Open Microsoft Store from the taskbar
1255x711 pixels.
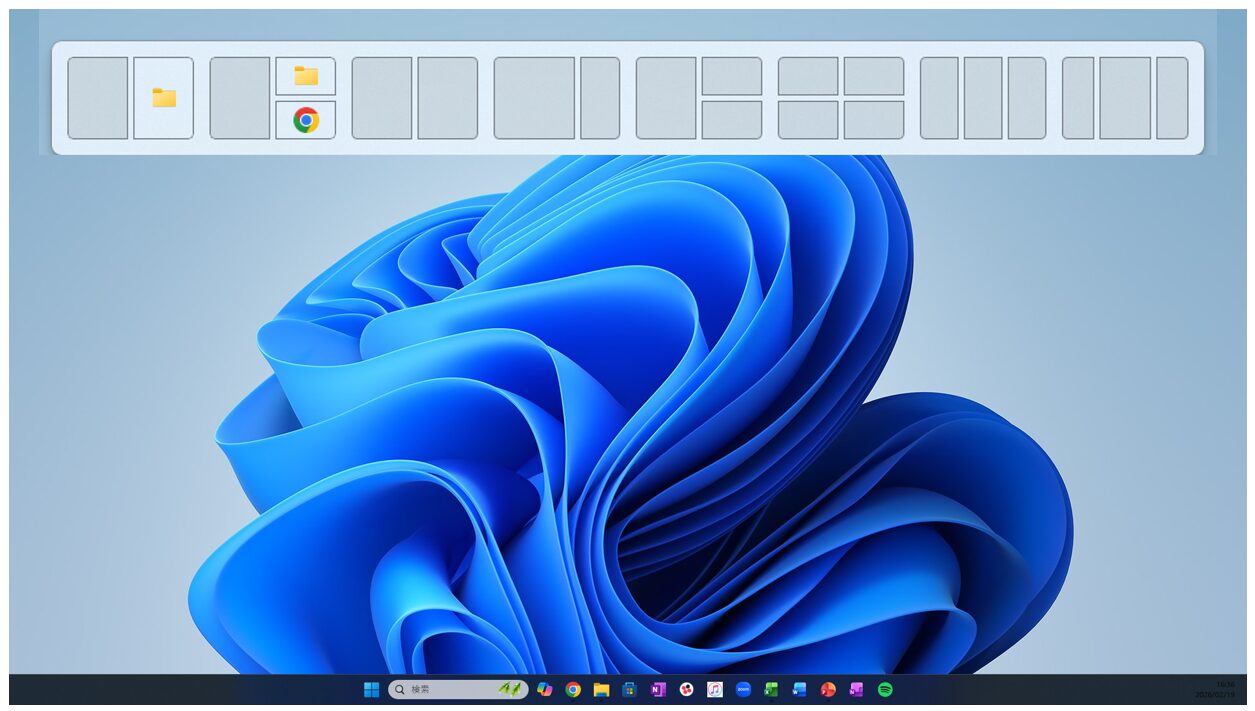point(629,689)
